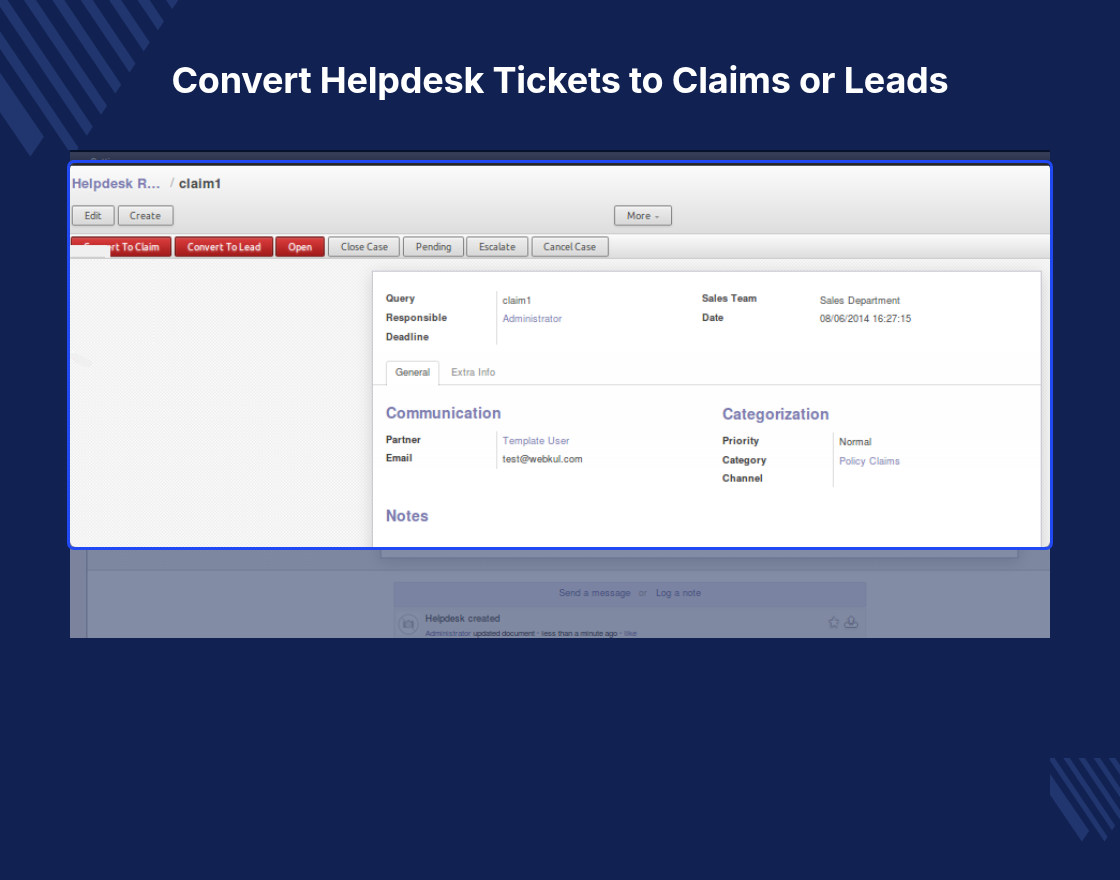Click Convert To Lead button
The height and width of the screenshot is (880, 1120).
point(224,247)
